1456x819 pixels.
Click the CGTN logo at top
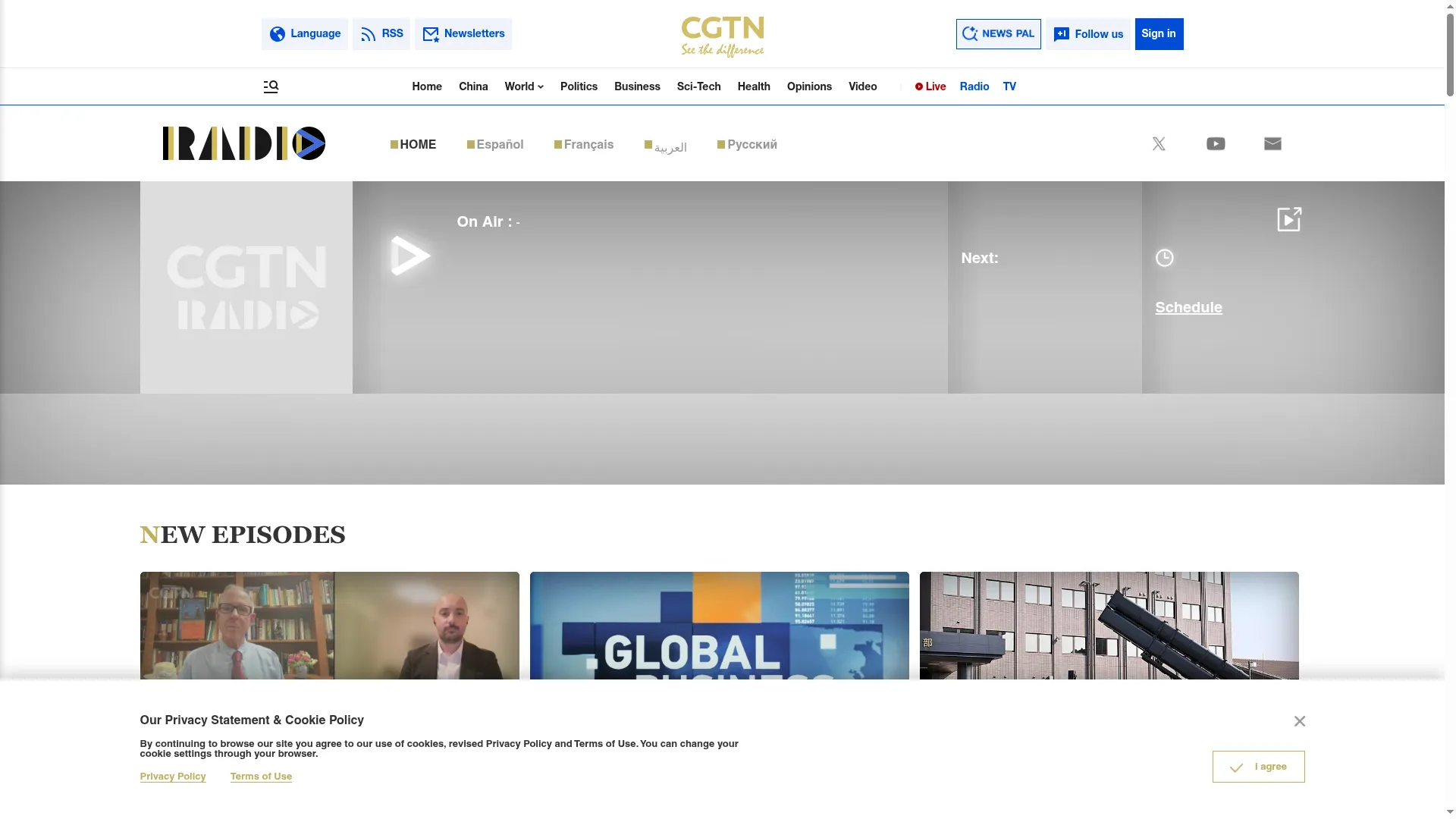(x=723, y=36)
